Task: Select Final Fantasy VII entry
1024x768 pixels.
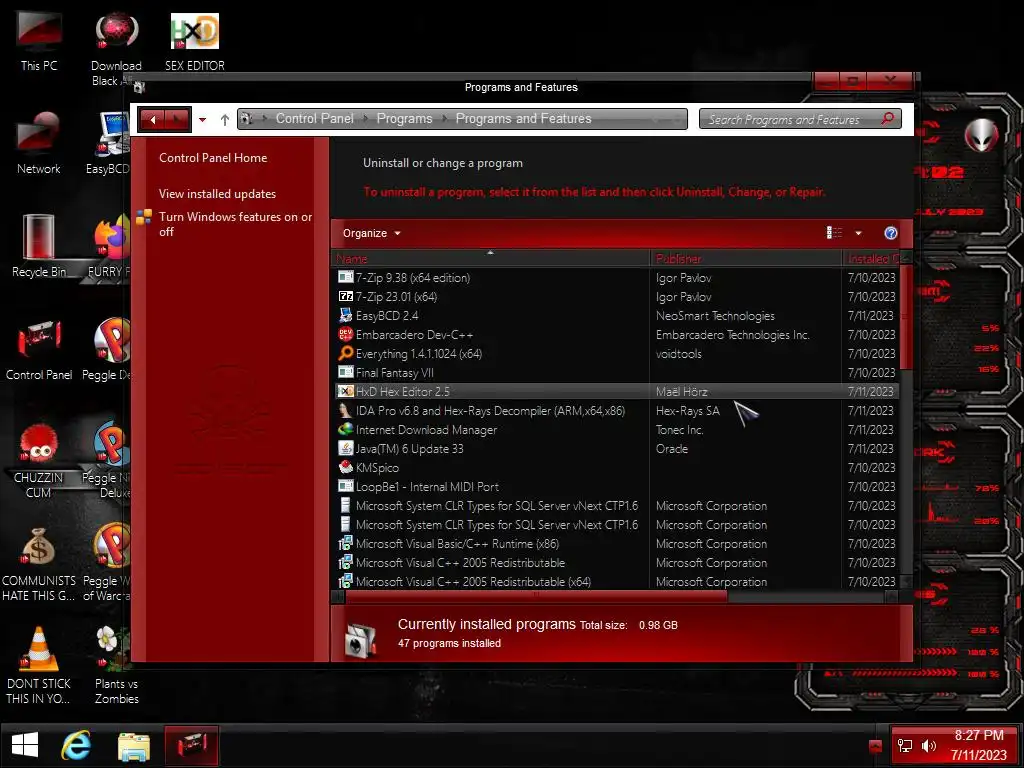Action: click(x=616, y=372)
